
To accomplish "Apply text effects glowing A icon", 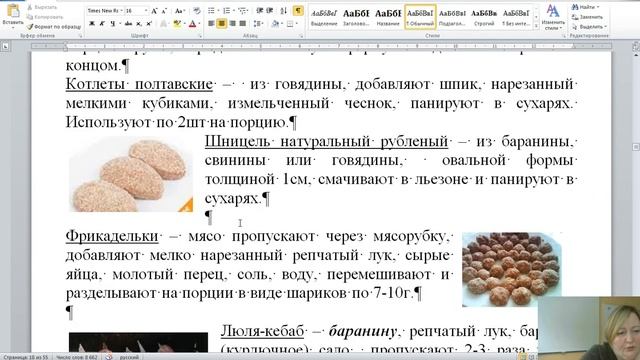I will (164, 24).
